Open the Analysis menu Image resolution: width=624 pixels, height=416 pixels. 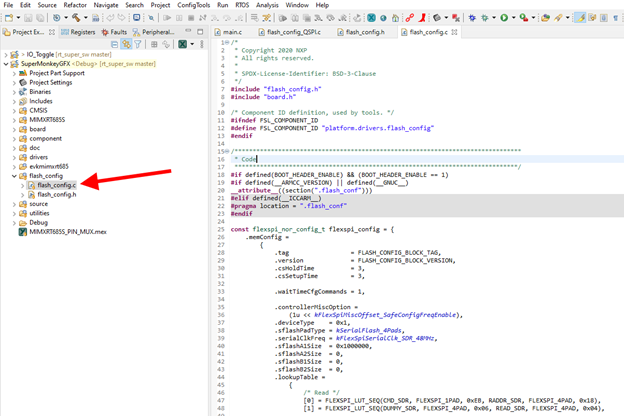(x=267, y=5)
